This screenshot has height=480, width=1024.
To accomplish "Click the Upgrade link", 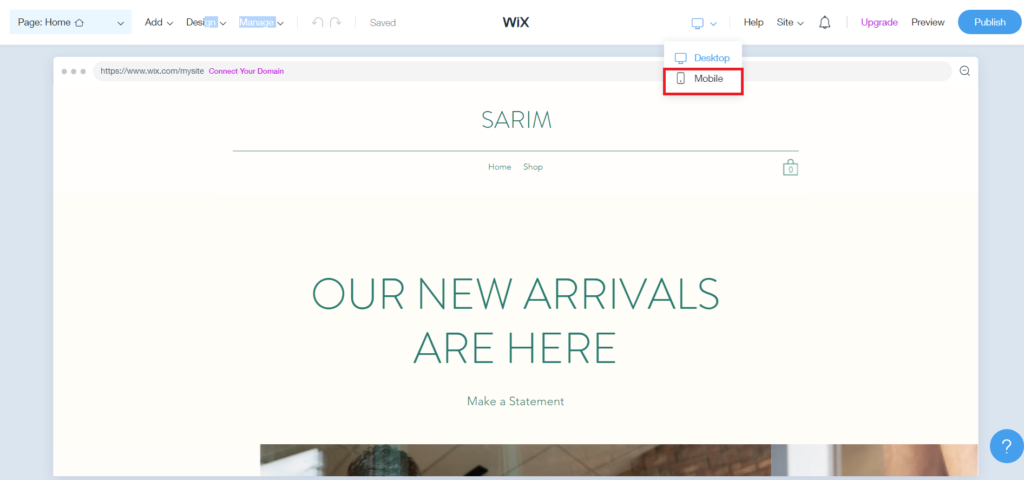I will pyautogui.click(x=879, y=22).
